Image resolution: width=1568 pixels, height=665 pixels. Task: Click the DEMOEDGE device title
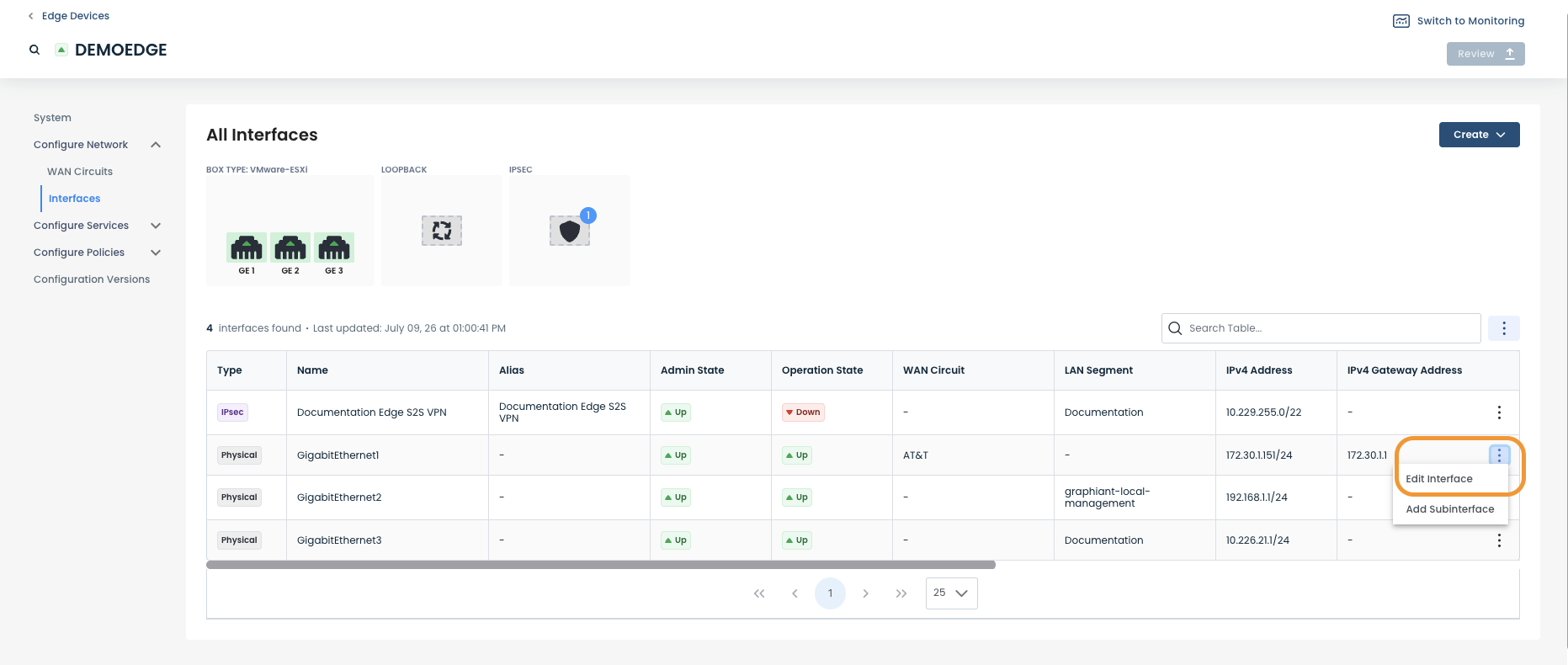[x=120, y=50]
